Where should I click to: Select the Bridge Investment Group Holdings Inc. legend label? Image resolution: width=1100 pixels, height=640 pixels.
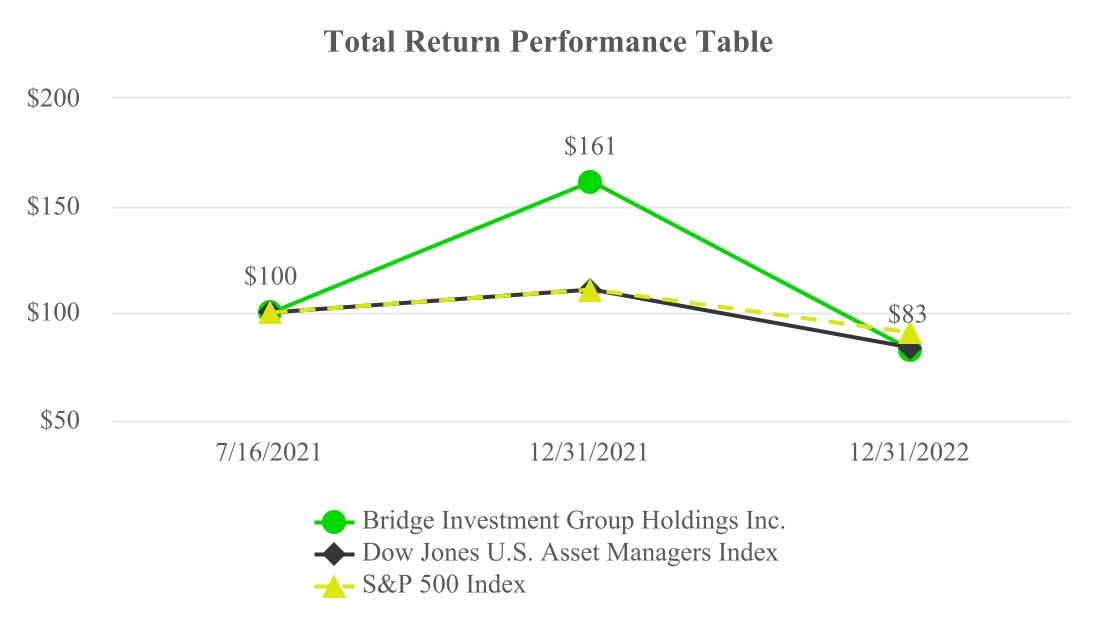pyautogui.click(x=574, y=521)
